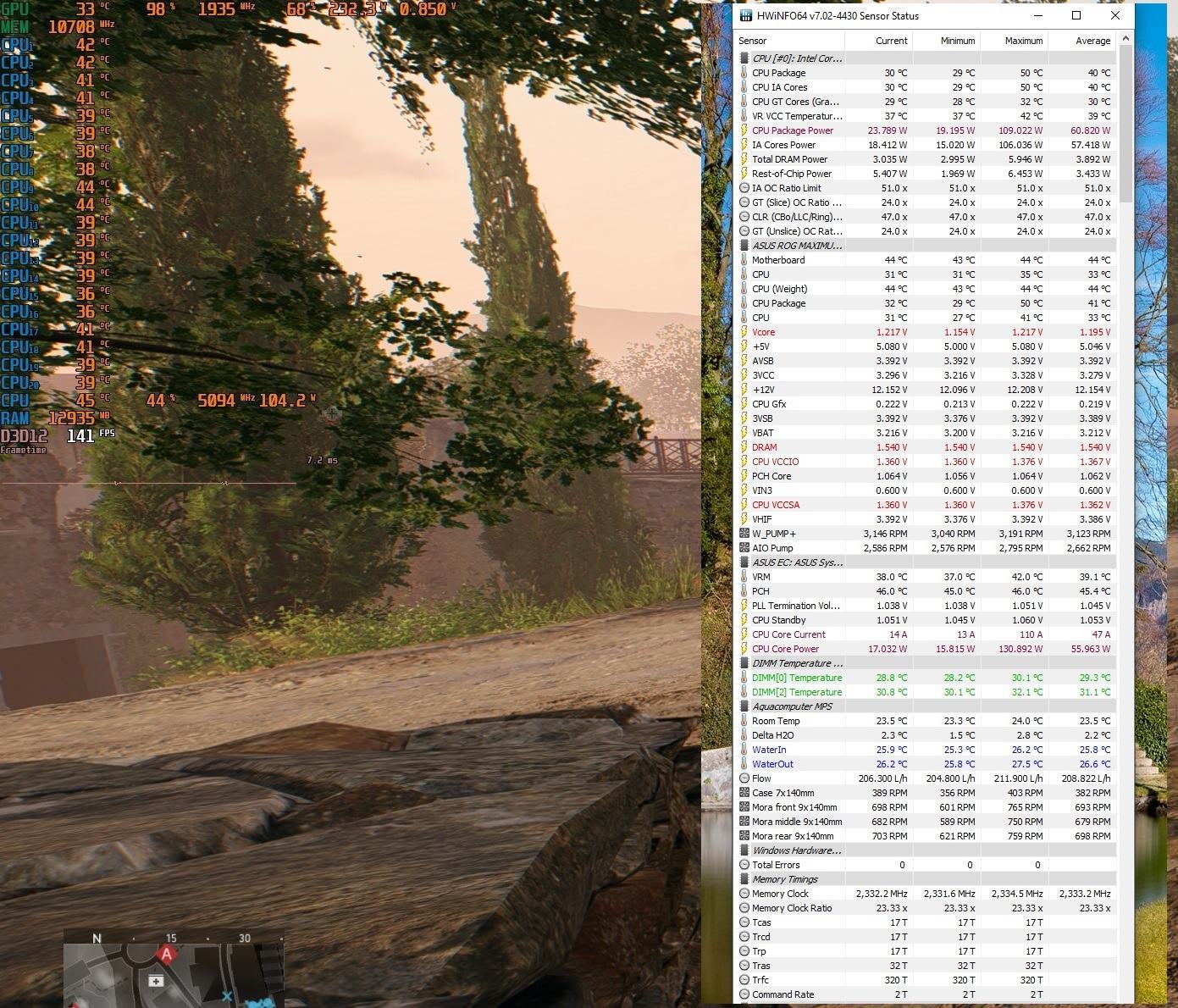Click the Mora rear 9x140mm fan icon
Viewport: 1178px width, 1008px height.
tap(744, 836)
